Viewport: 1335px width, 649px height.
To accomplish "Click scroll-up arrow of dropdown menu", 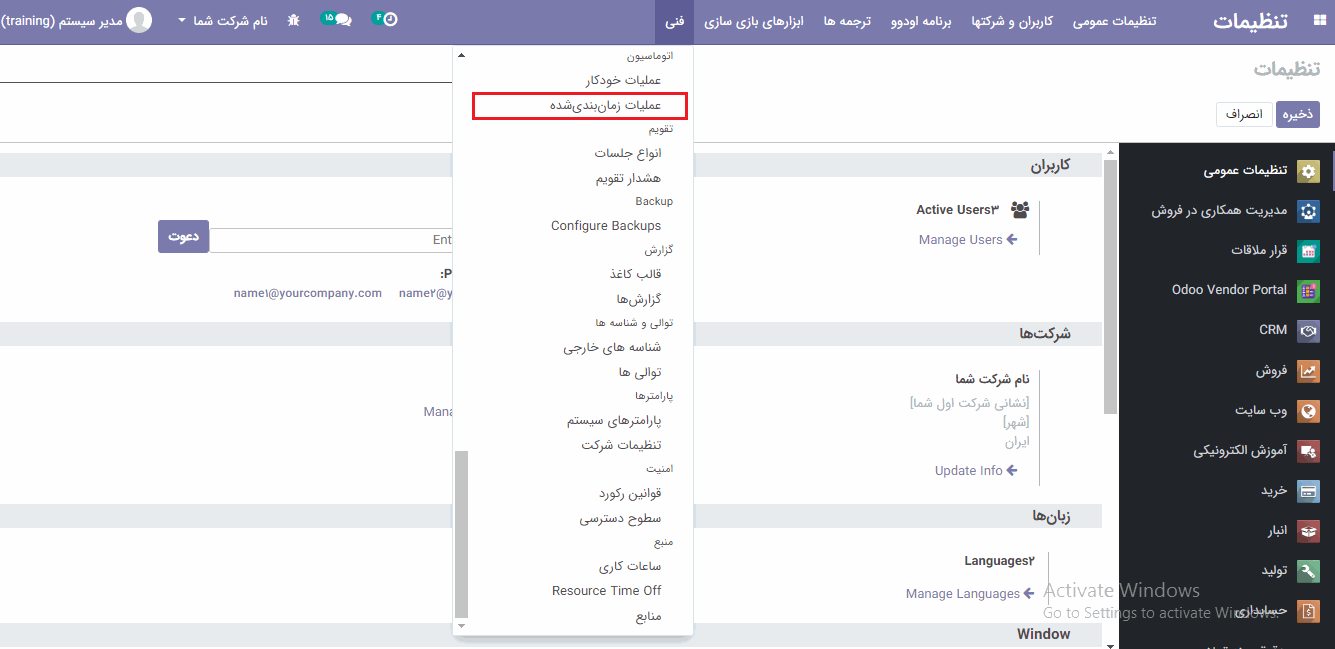I will [x=461, y=55].
